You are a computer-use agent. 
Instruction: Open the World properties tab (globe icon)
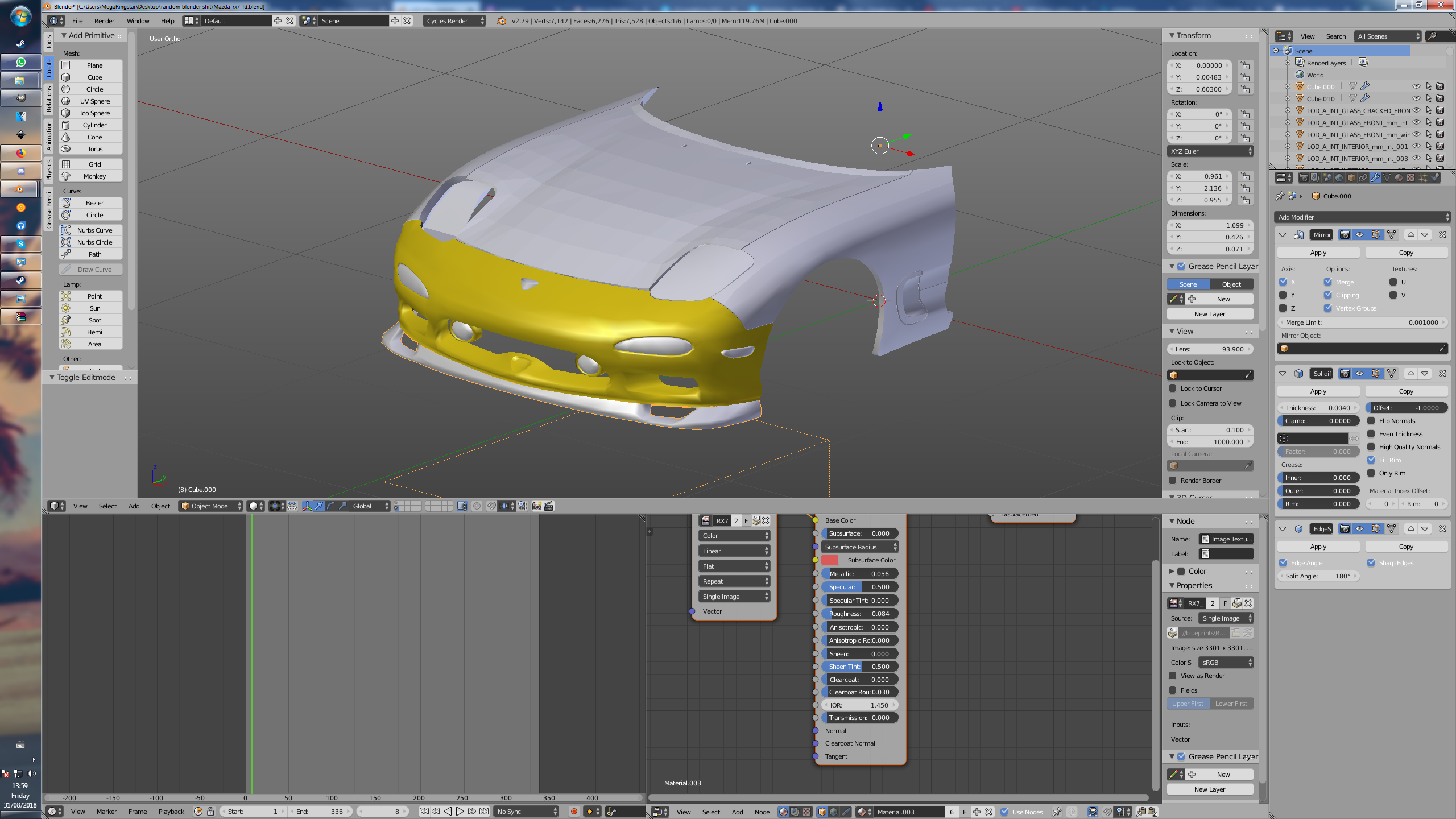click(1339, 178)
